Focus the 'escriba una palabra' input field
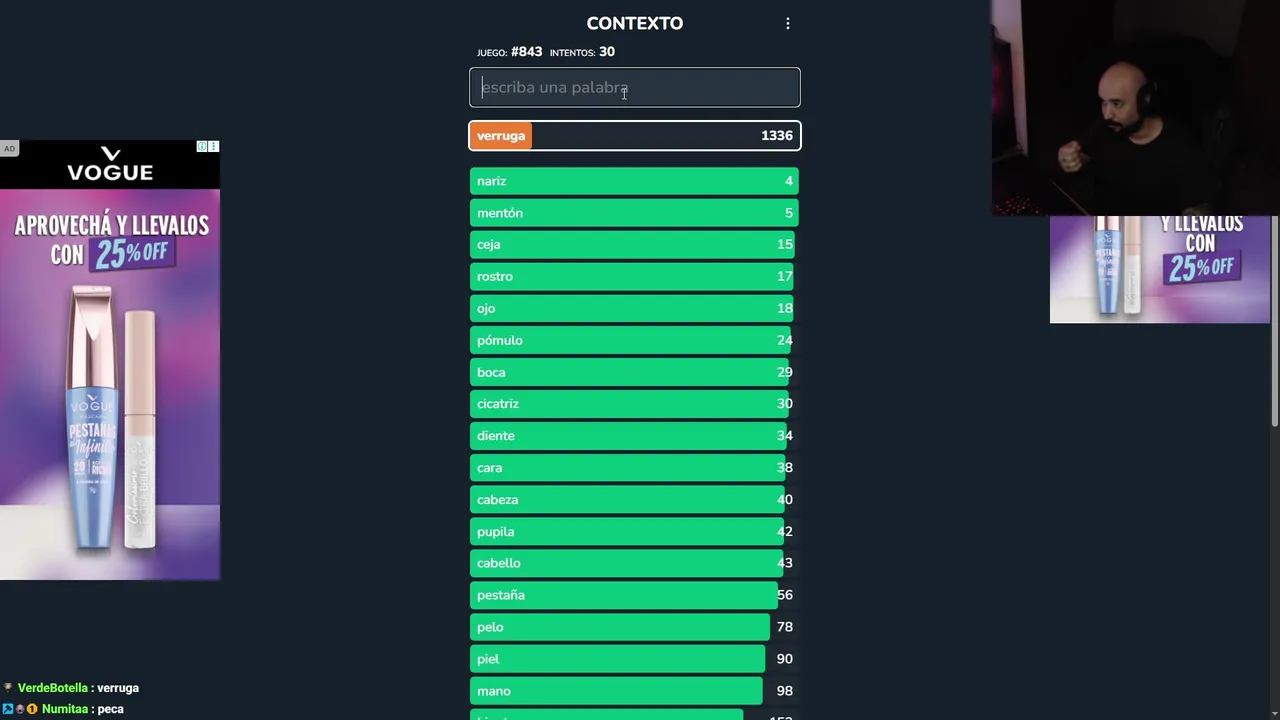Viewport: 1280px width, 720px height. point(635,87)
